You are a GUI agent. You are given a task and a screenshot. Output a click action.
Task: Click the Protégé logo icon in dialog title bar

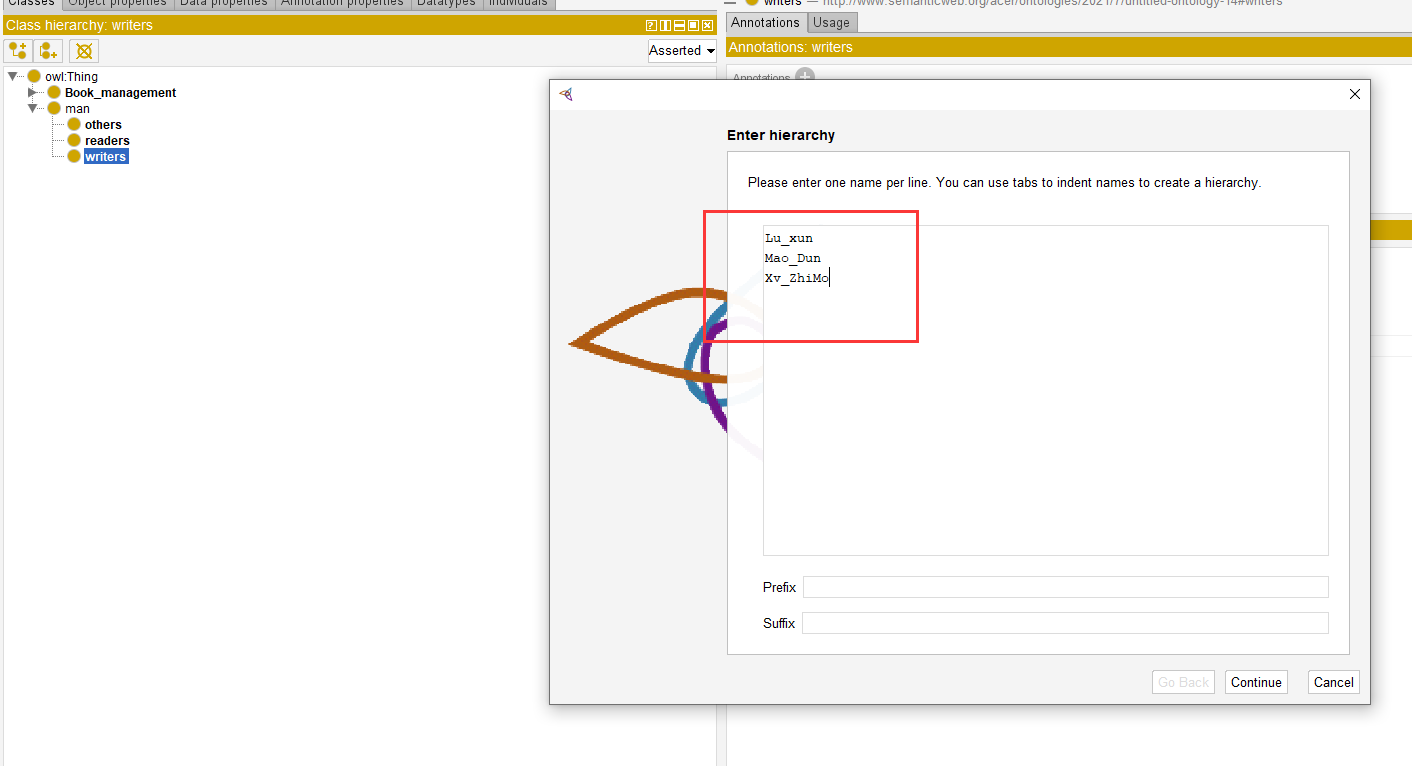click(566, 94)
